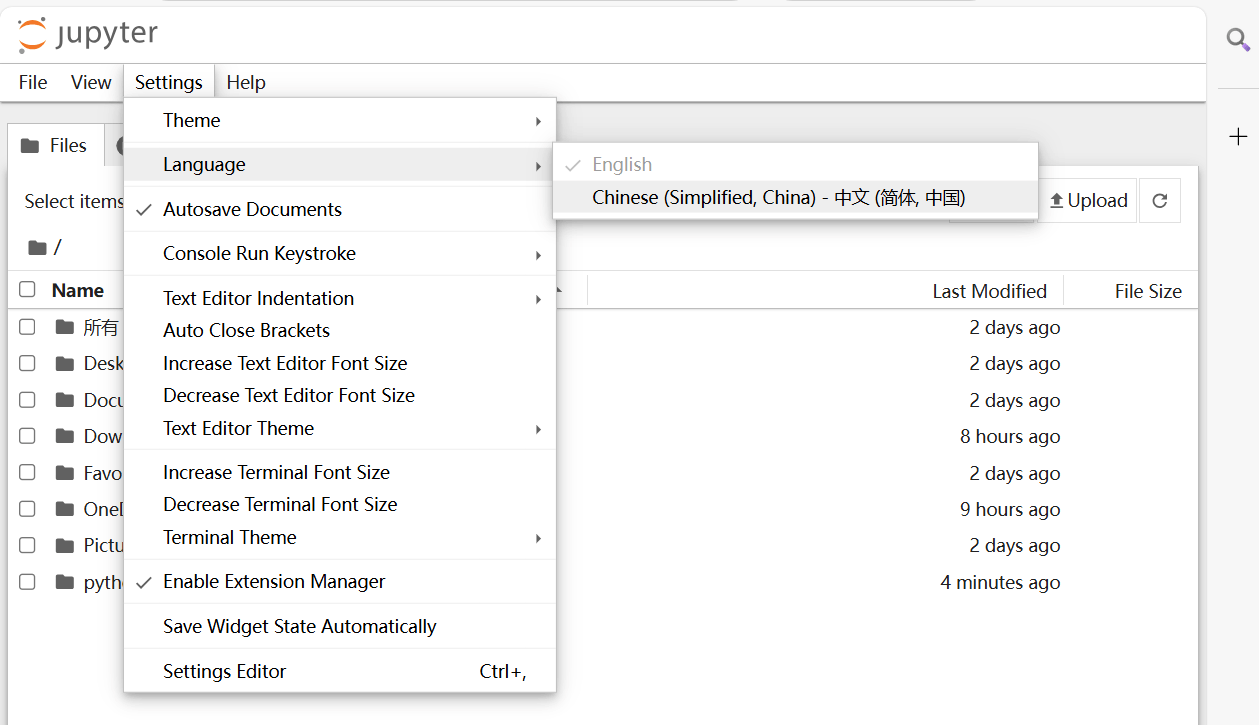The width and height of the screenshot is (1259, 725).
Task: Click the Upload button
Action: pos(1088,201)
